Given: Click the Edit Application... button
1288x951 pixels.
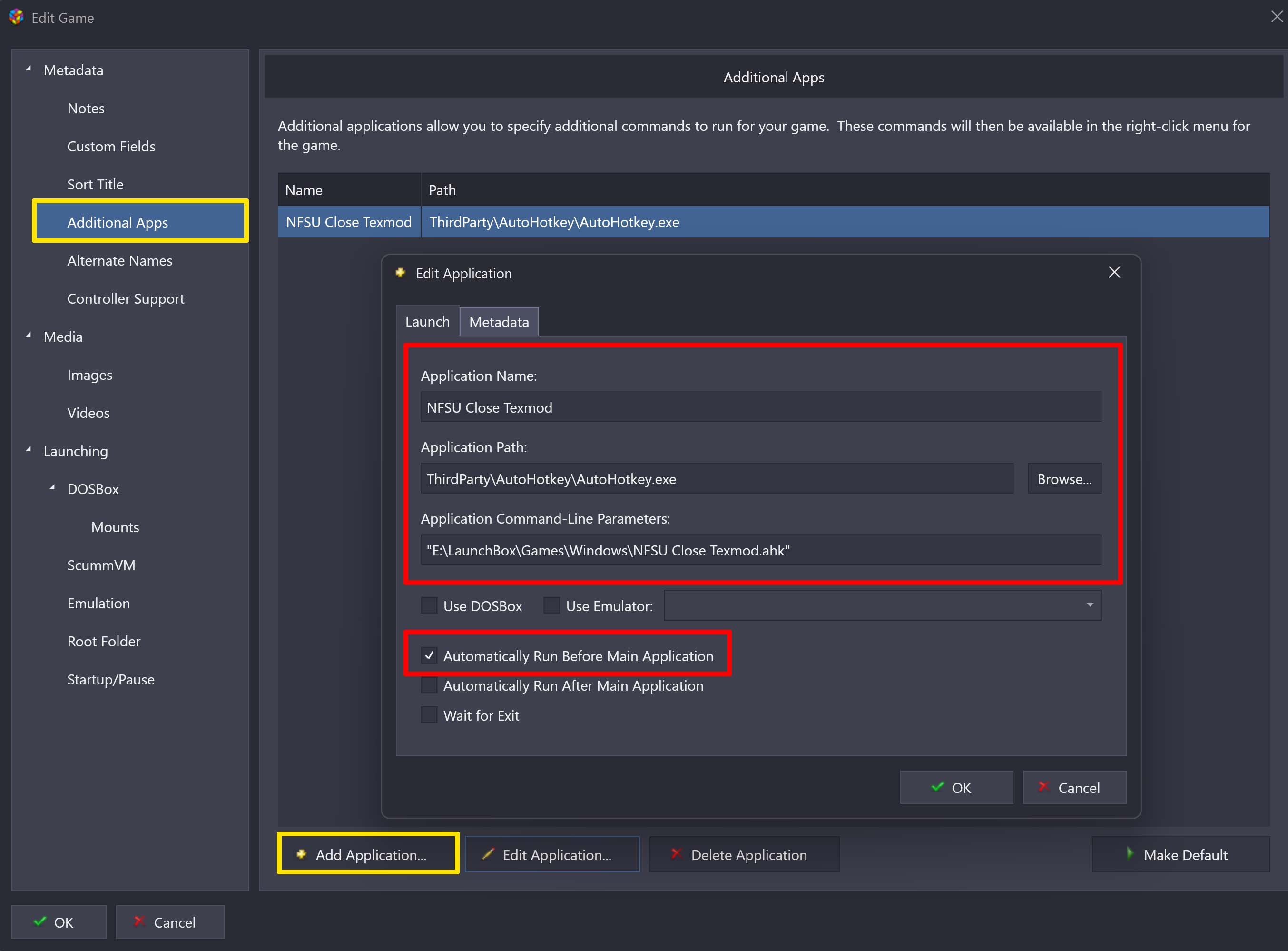Looking at the screenshot, I should (x=552, y=854).
